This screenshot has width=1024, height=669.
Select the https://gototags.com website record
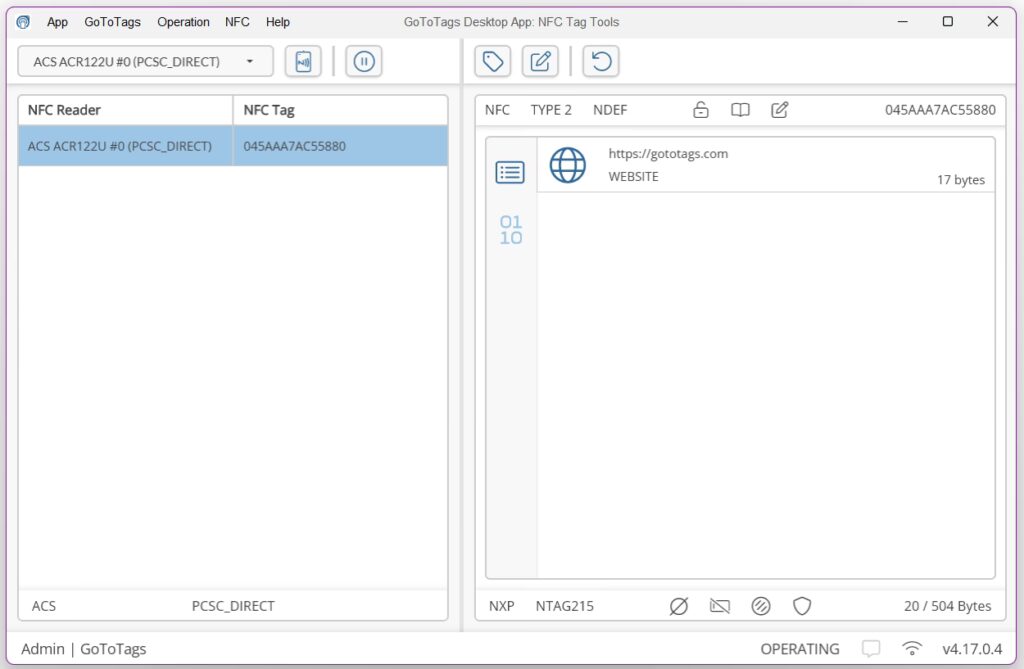(x=765, y=165)
